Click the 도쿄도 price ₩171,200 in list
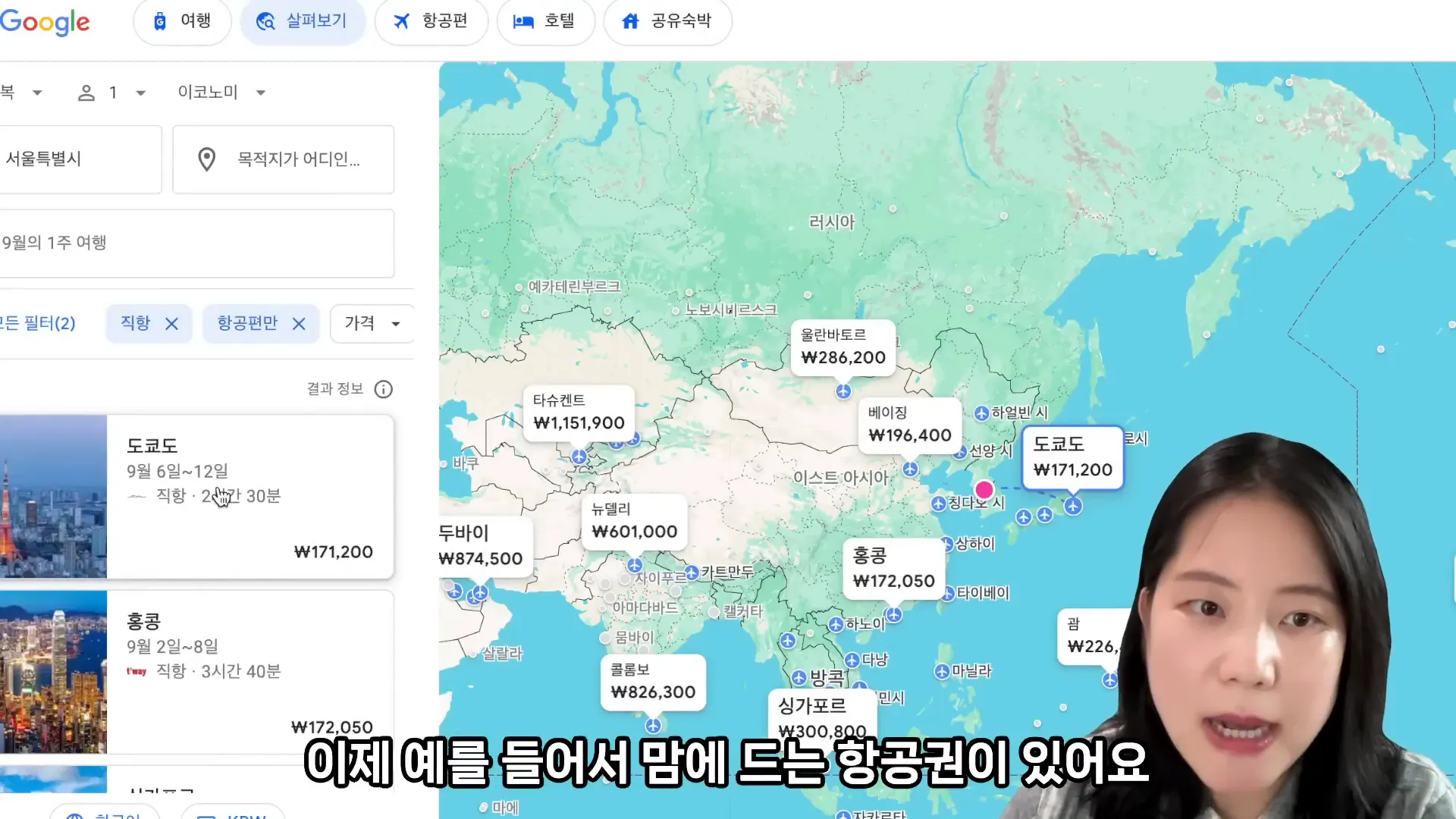The image size is (1456, 819). pyautogui.click(x=334, y=552)
